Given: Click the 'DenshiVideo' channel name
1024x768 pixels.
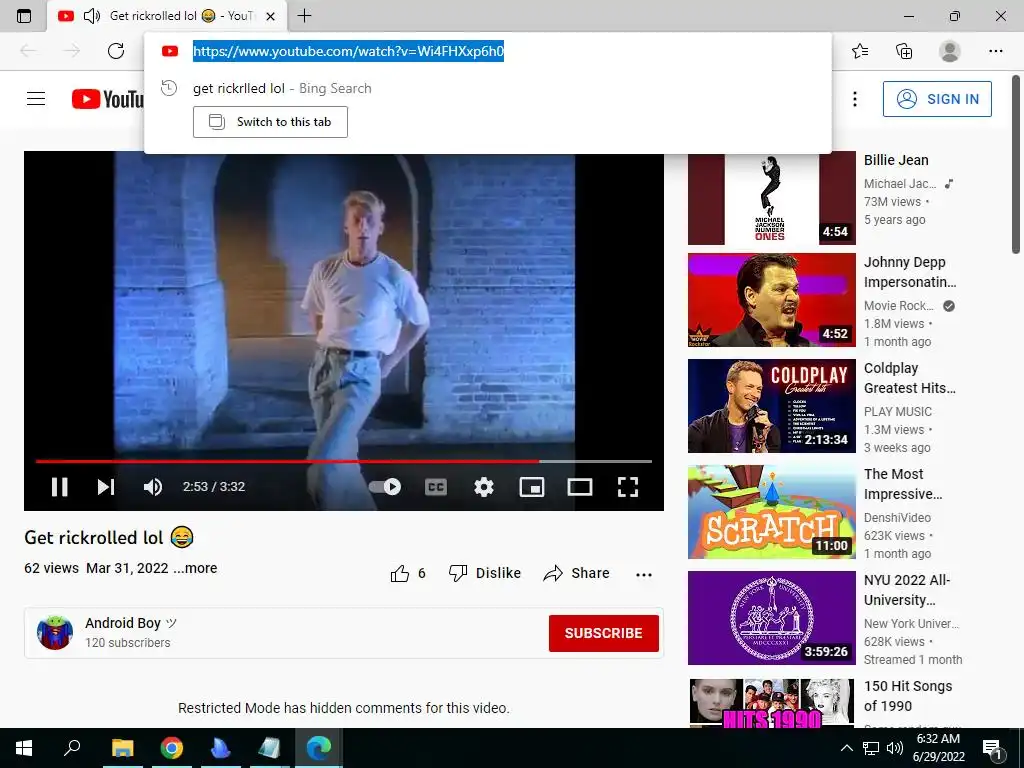Looking at the screenshot, I should pyautogui.click(x=897, y=517).
